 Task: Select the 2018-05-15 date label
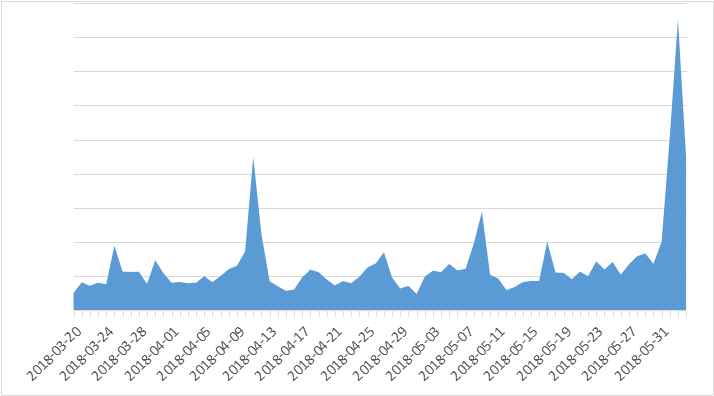click(x=512, y=354)
